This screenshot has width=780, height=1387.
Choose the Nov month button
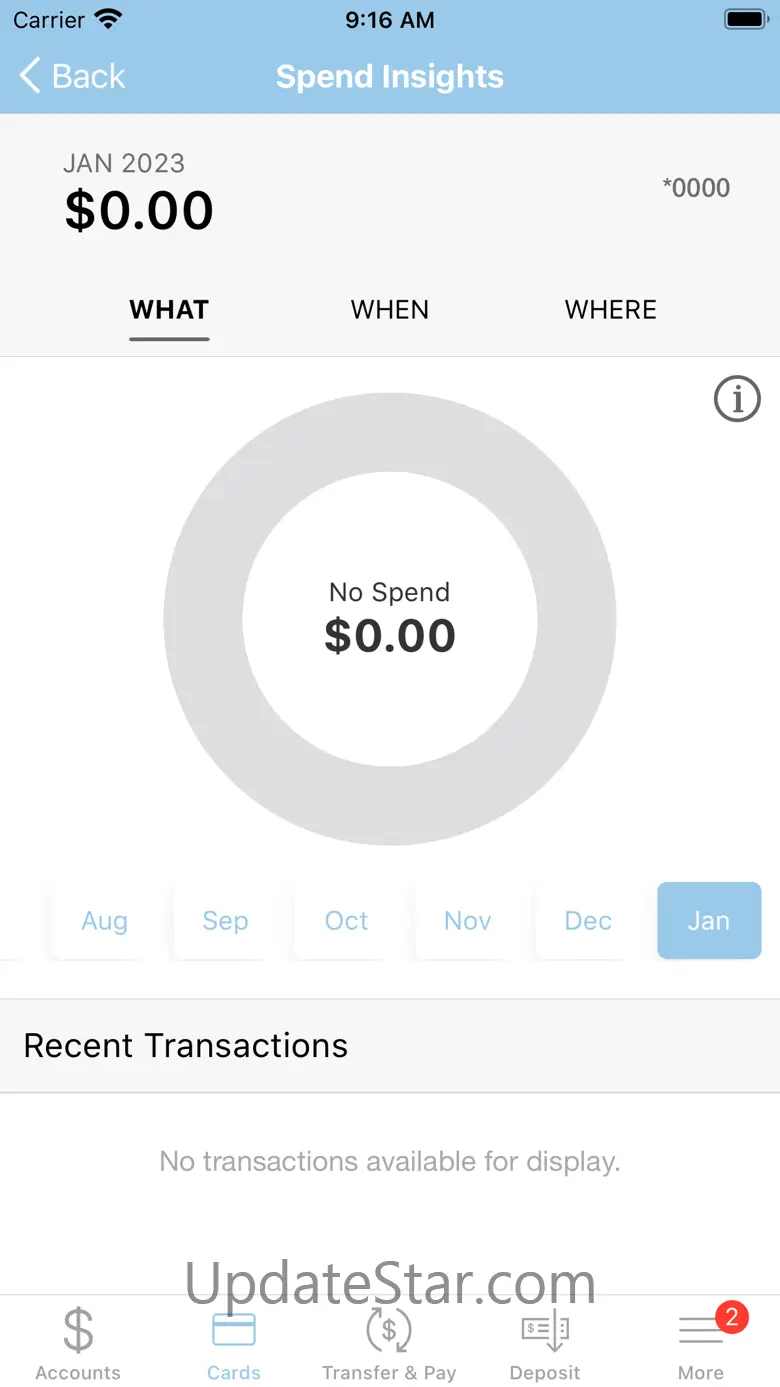[x=468, y=921]
